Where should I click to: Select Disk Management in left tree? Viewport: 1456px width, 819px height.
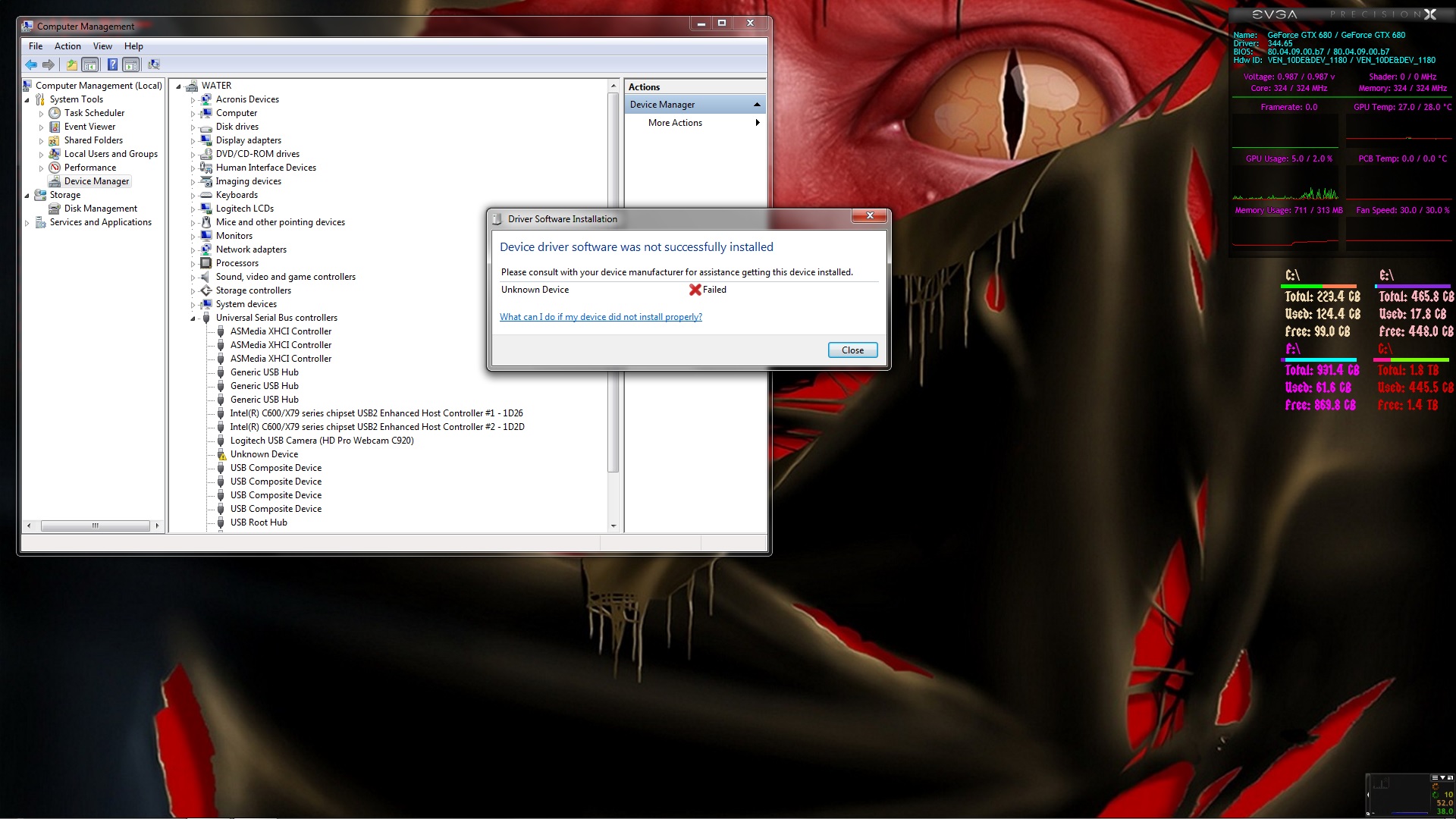pos(100,209)
